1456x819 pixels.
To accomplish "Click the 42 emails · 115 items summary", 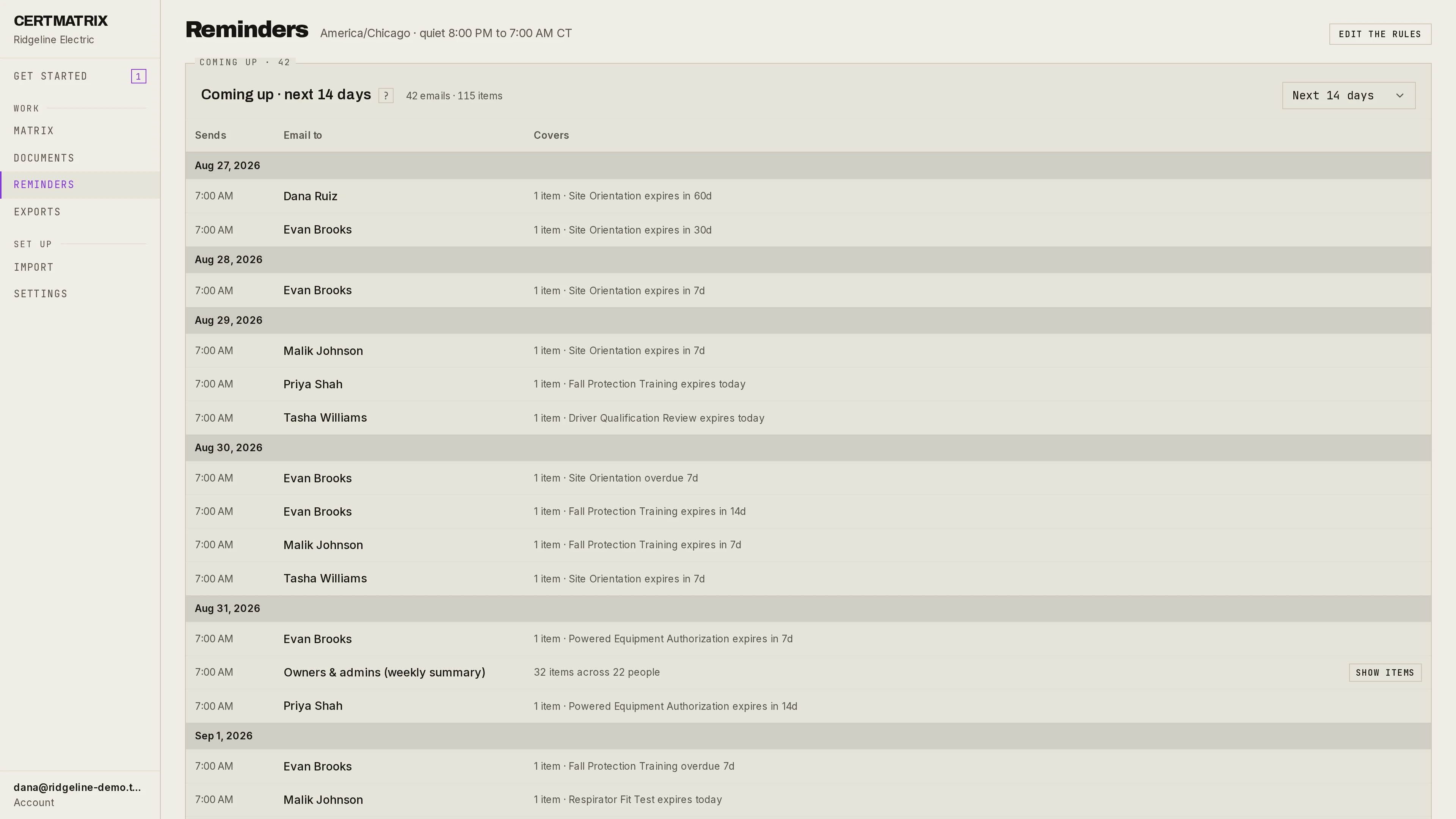I will click(x=454, y=96).
